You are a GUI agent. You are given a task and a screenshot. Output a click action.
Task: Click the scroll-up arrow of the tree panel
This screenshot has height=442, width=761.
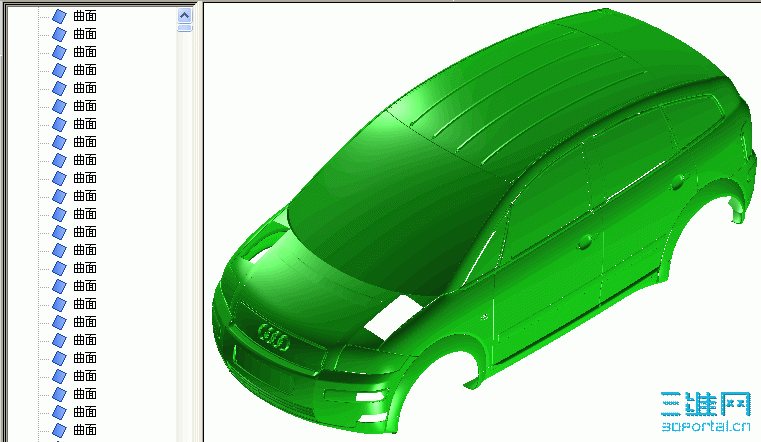pos(184,16)
